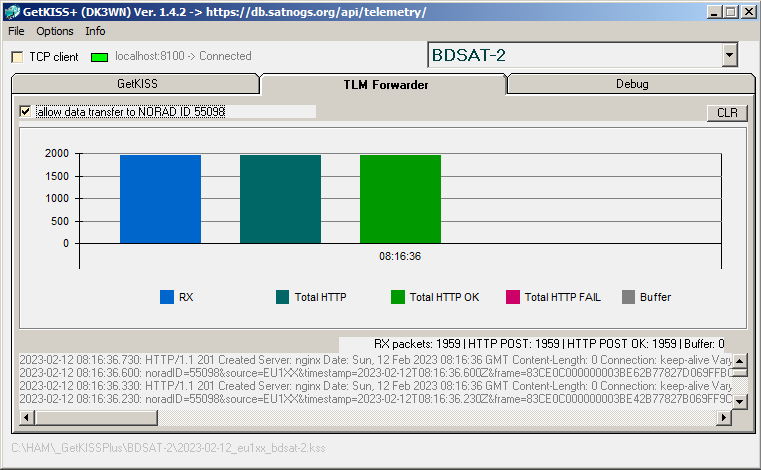Open the Info menu

(x=95, y=31)
